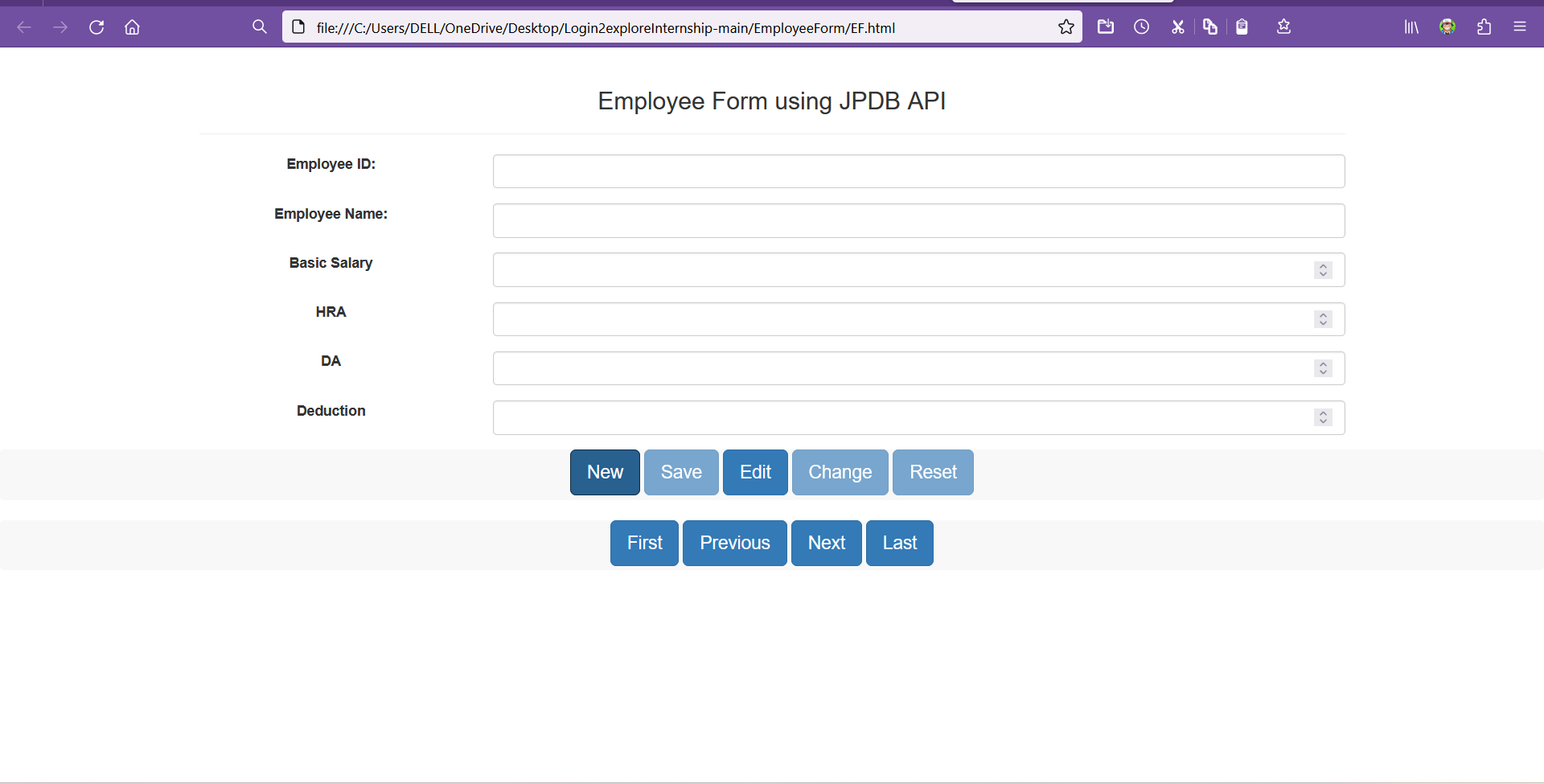Open the Extensions puzzle-piece menu

[1484, 27]
